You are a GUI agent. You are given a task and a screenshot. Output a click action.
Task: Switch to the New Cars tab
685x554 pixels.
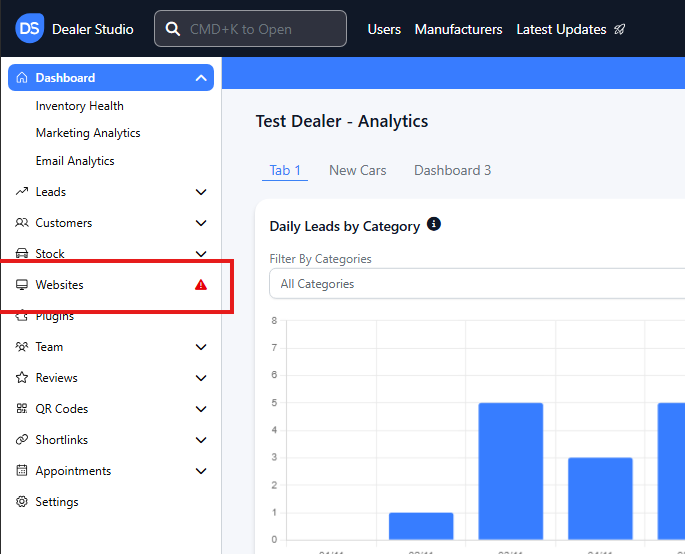pos(357,170)
